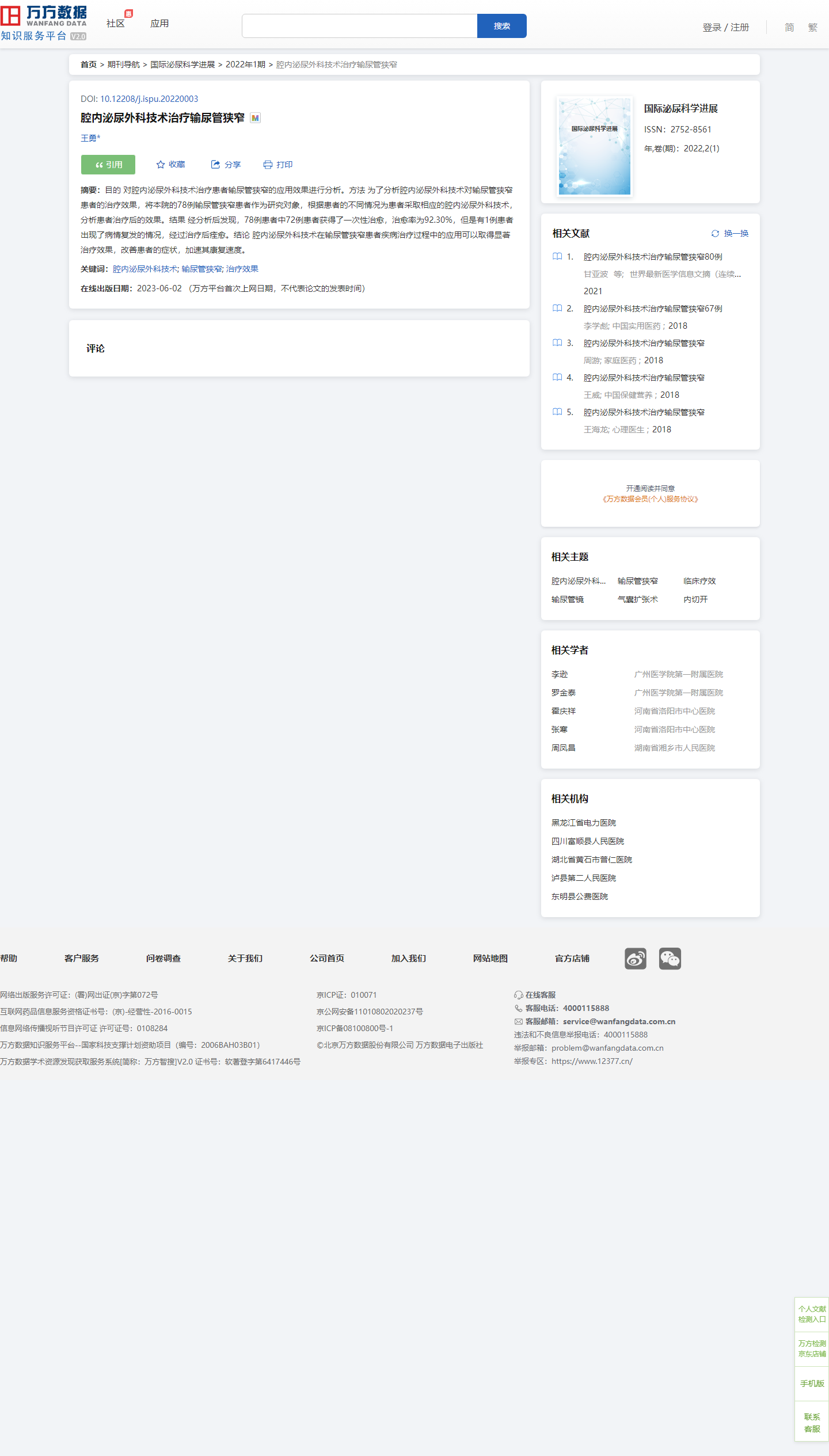Open the DOI link 10.12208/j.ispu.20220003
The width and height of the screenshot is (829, 1456).
coord(149,99)
